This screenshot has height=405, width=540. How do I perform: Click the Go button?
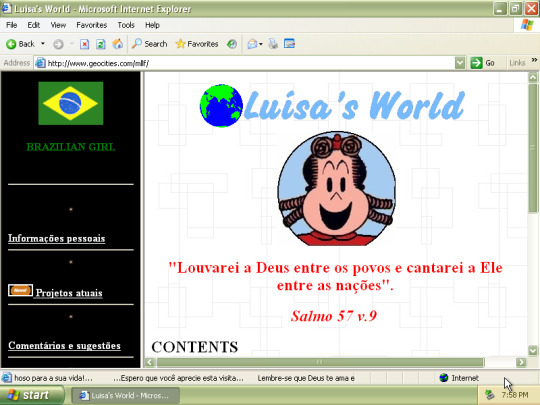(x=483, y=63)
